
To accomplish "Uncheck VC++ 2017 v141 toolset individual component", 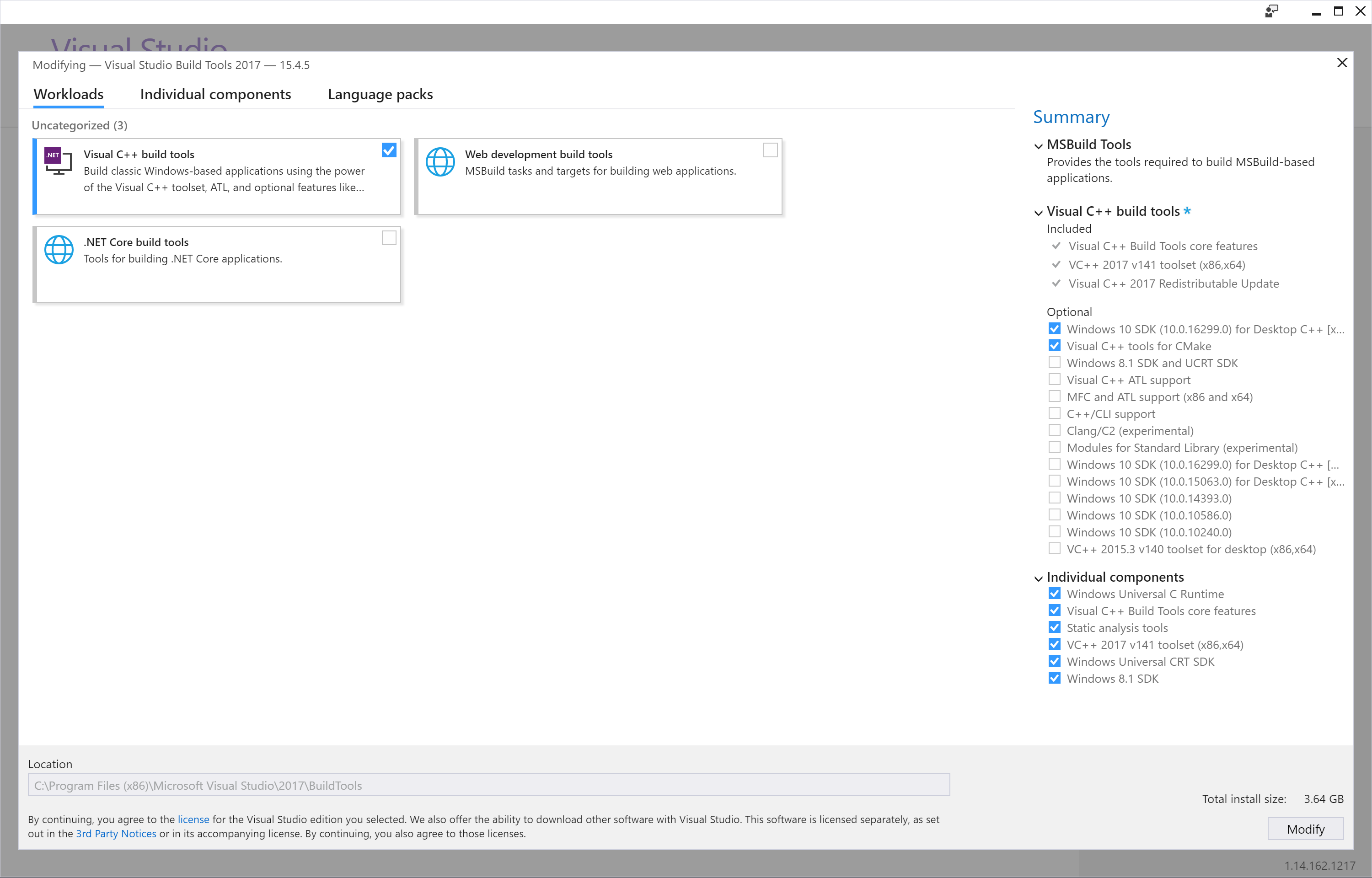I will click(1054, 644).
